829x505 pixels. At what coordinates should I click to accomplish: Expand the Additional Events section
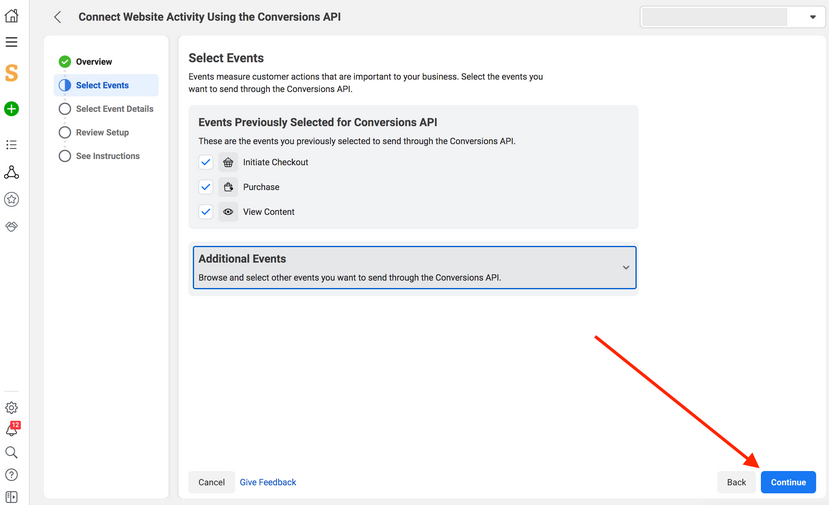coord(414,268)
